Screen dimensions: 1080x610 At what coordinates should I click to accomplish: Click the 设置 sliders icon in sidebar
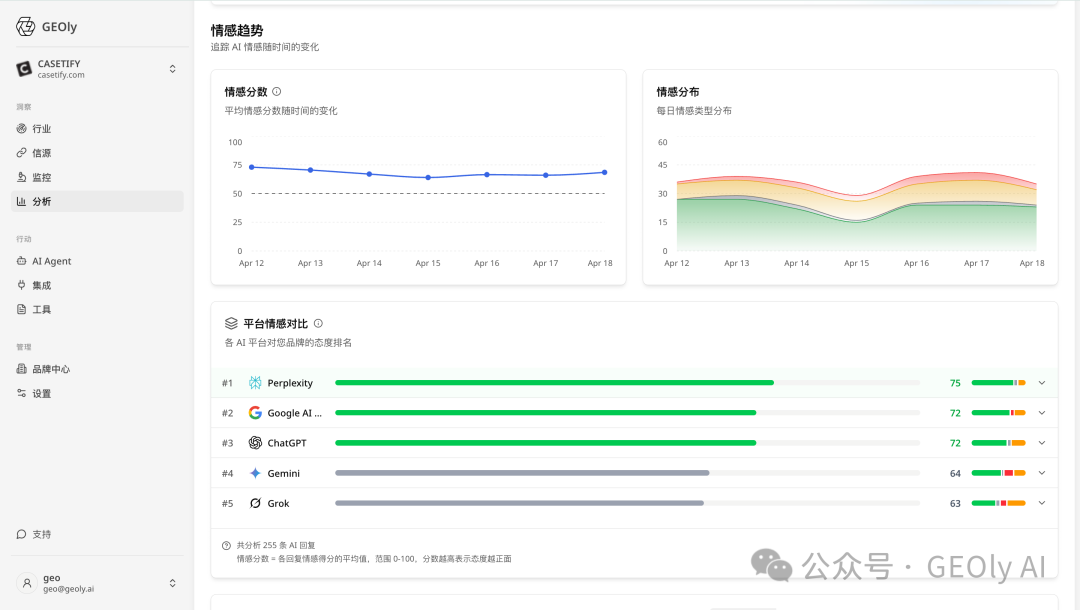tap(21, 393)
